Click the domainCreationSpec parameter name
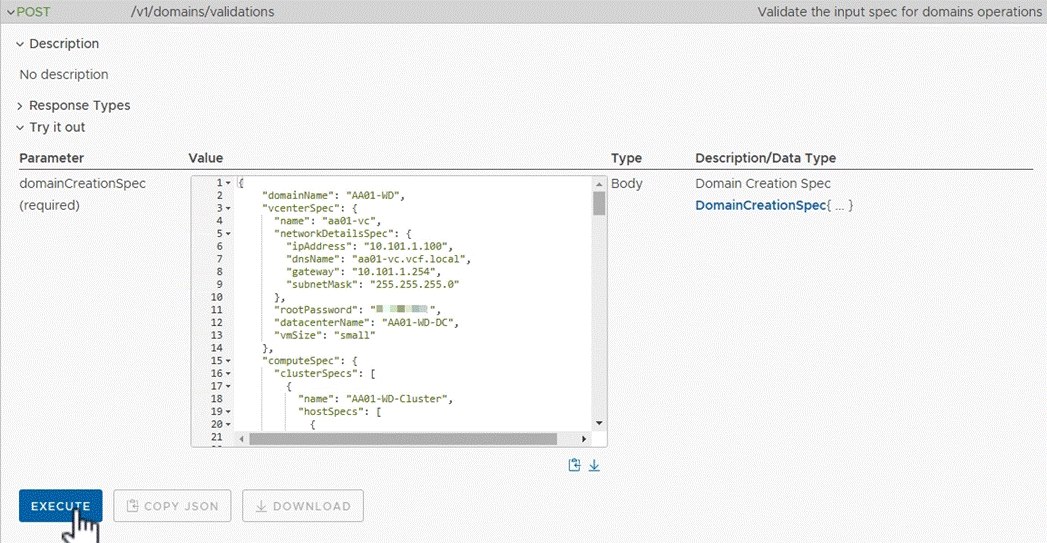Viewport: 1047px width, 543px height. pos(82,184)
